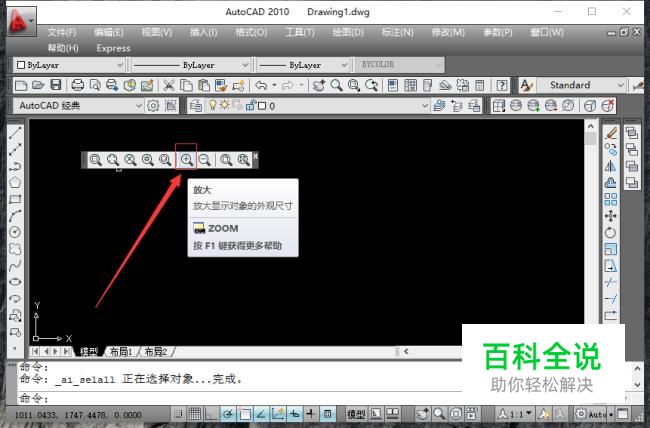The height and width of the screenshot is (428, 650).
Task: Click the Erase tool in modify toolbar
Action: [x=611, y=133]
